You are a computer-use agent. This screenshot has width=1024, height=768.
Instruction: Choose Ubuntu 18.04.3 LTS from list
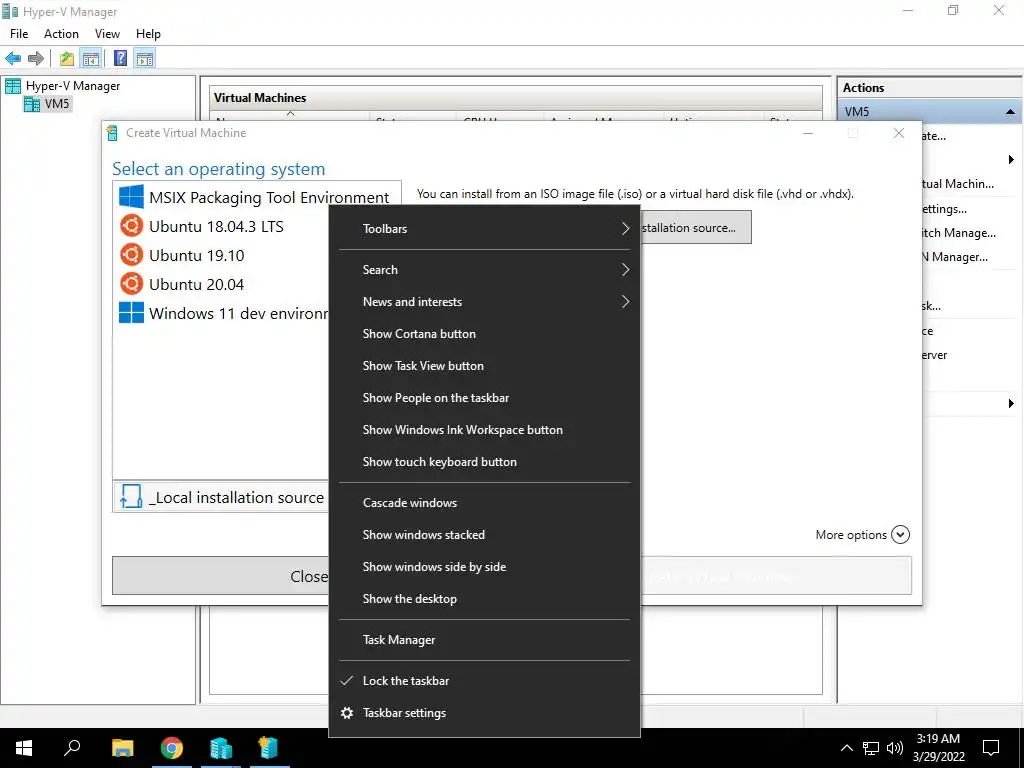222,227
